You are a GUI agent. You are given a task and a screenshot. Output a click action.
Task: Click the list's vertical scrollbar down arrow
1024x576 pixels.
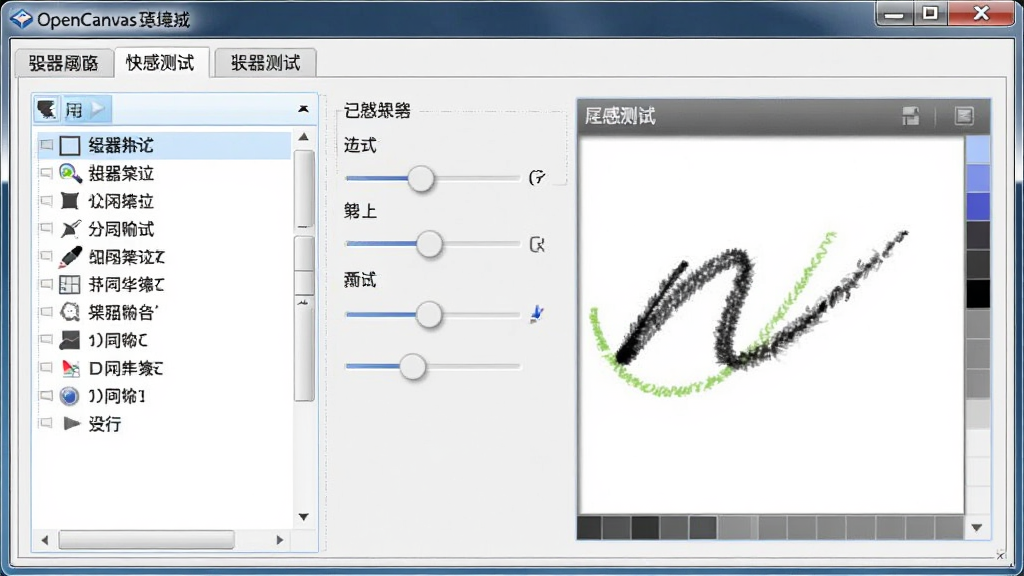click(304, 517)
